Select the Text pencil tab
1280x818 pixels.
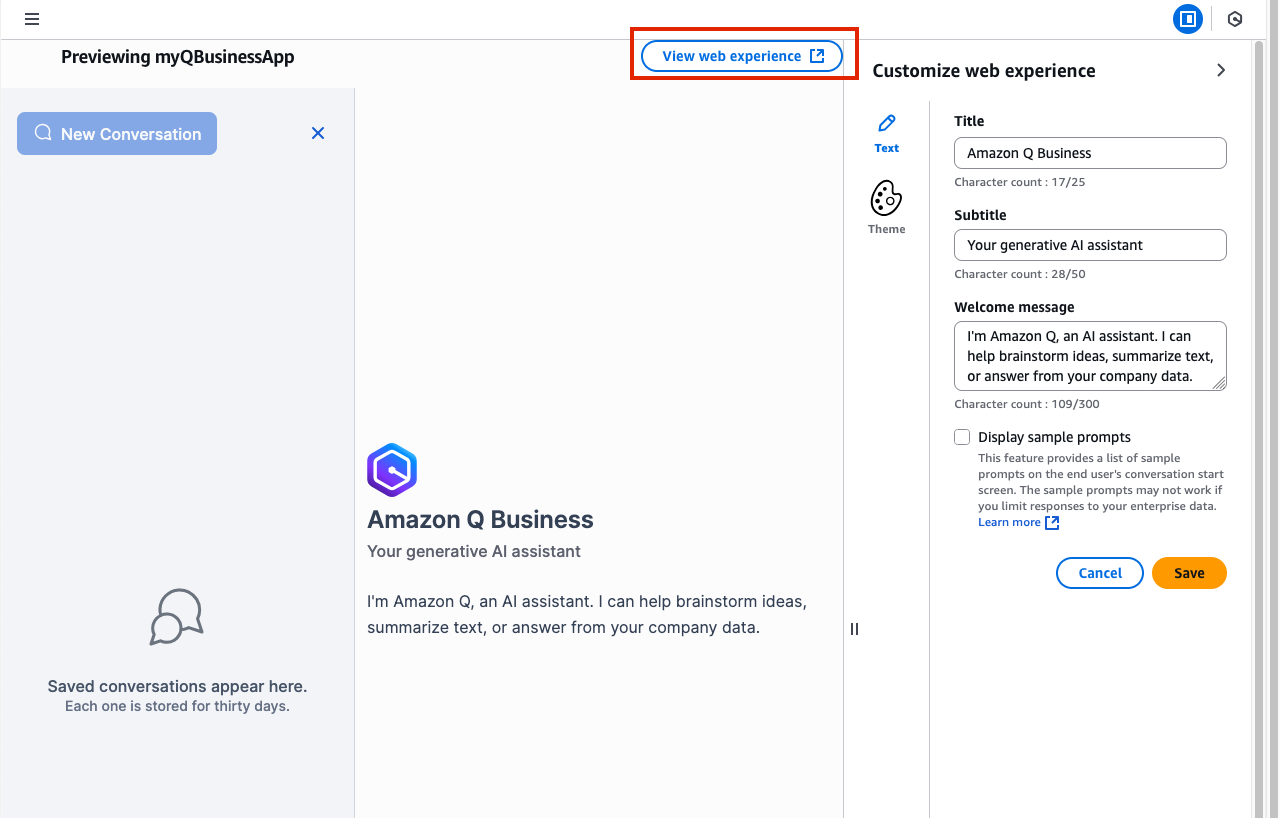886,133
